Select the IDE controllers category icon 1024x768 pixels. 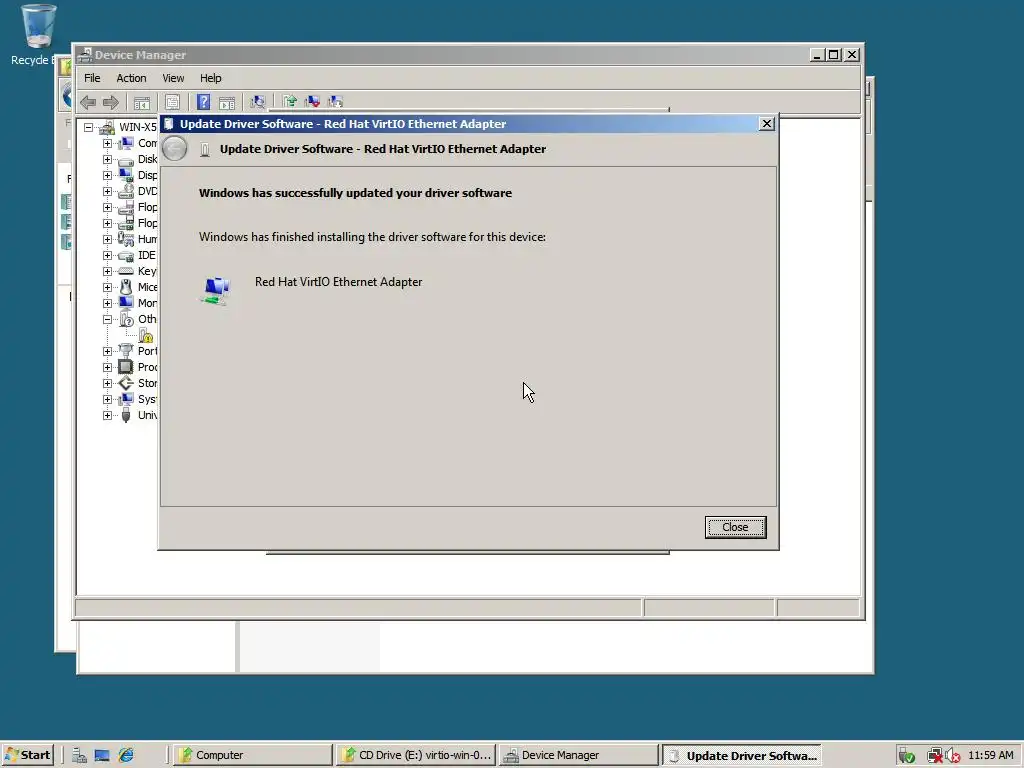[x=126, y=256]
